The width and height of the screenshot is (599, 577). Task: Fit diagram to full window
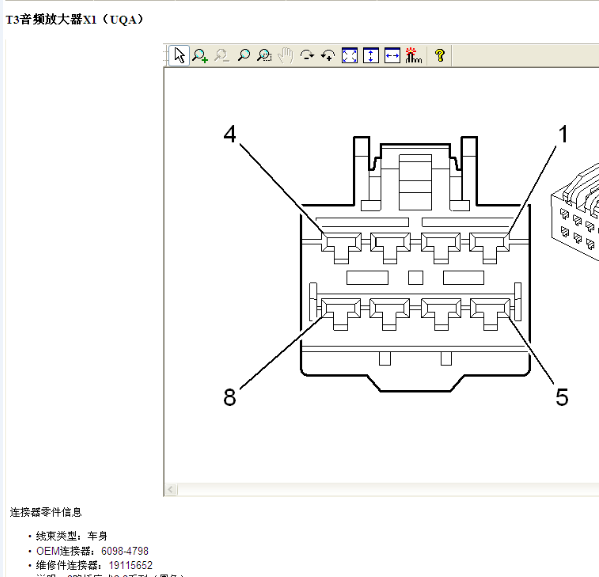point(350,56)
